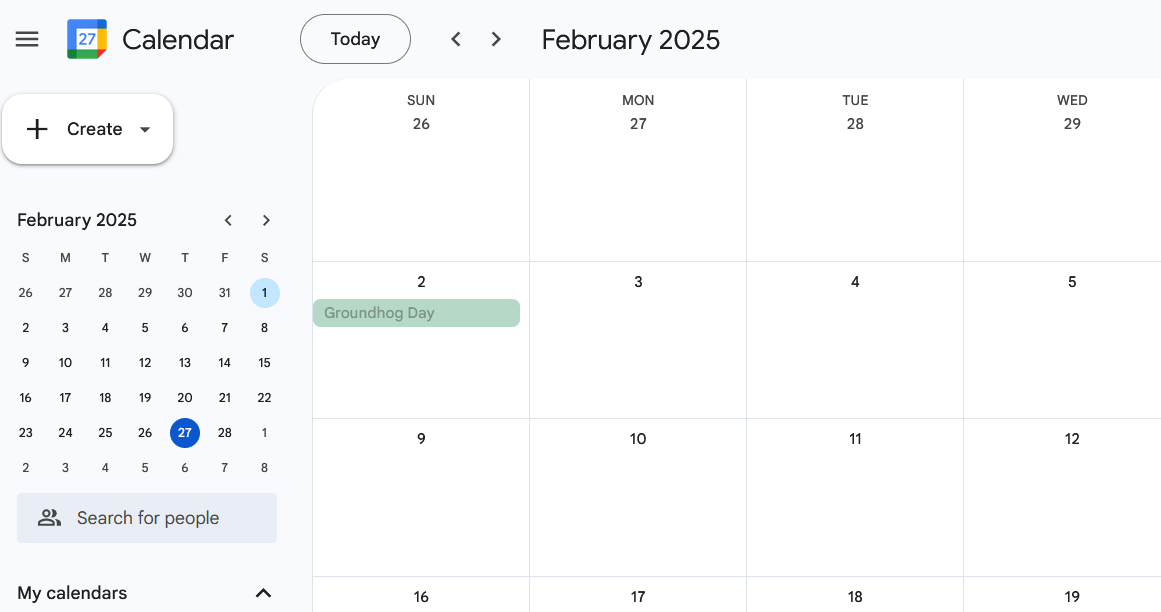The image size is (1161, 612).
Task: Click the Google Calendar logo icon
Action: click(x=86, y=39)
